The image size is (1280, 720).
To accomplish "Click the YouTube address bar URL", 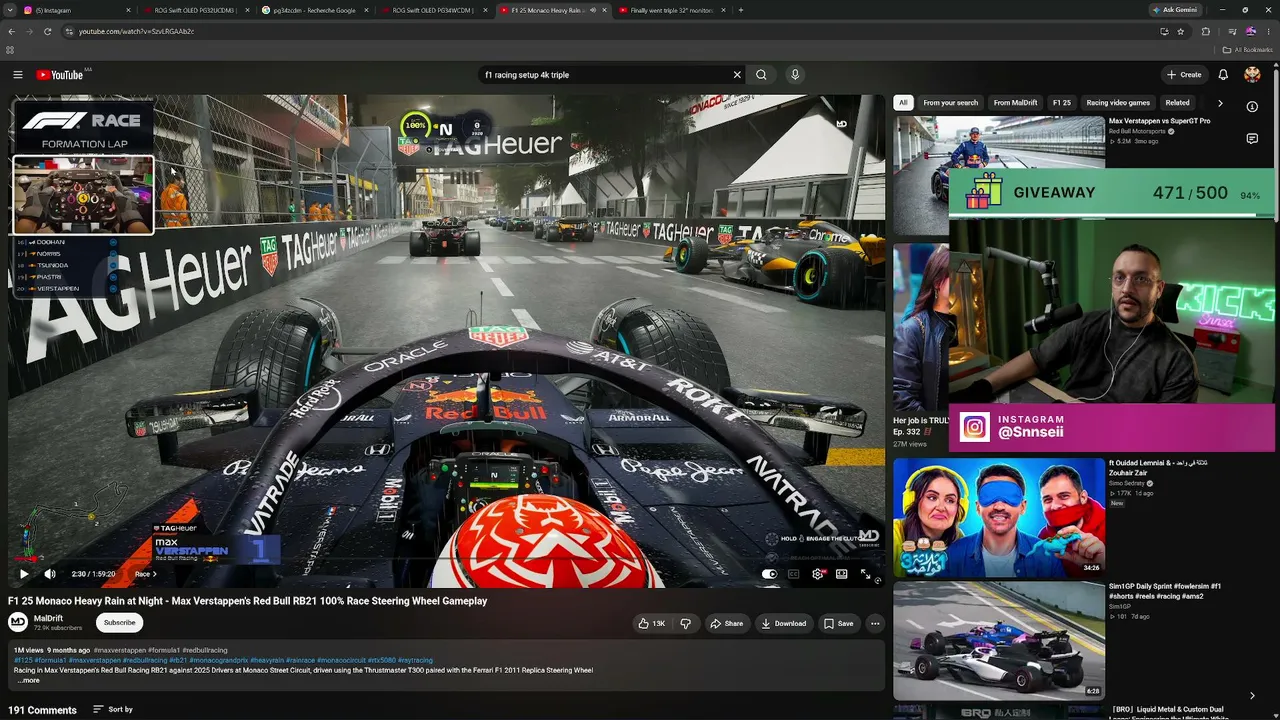I will click(137, 31).
